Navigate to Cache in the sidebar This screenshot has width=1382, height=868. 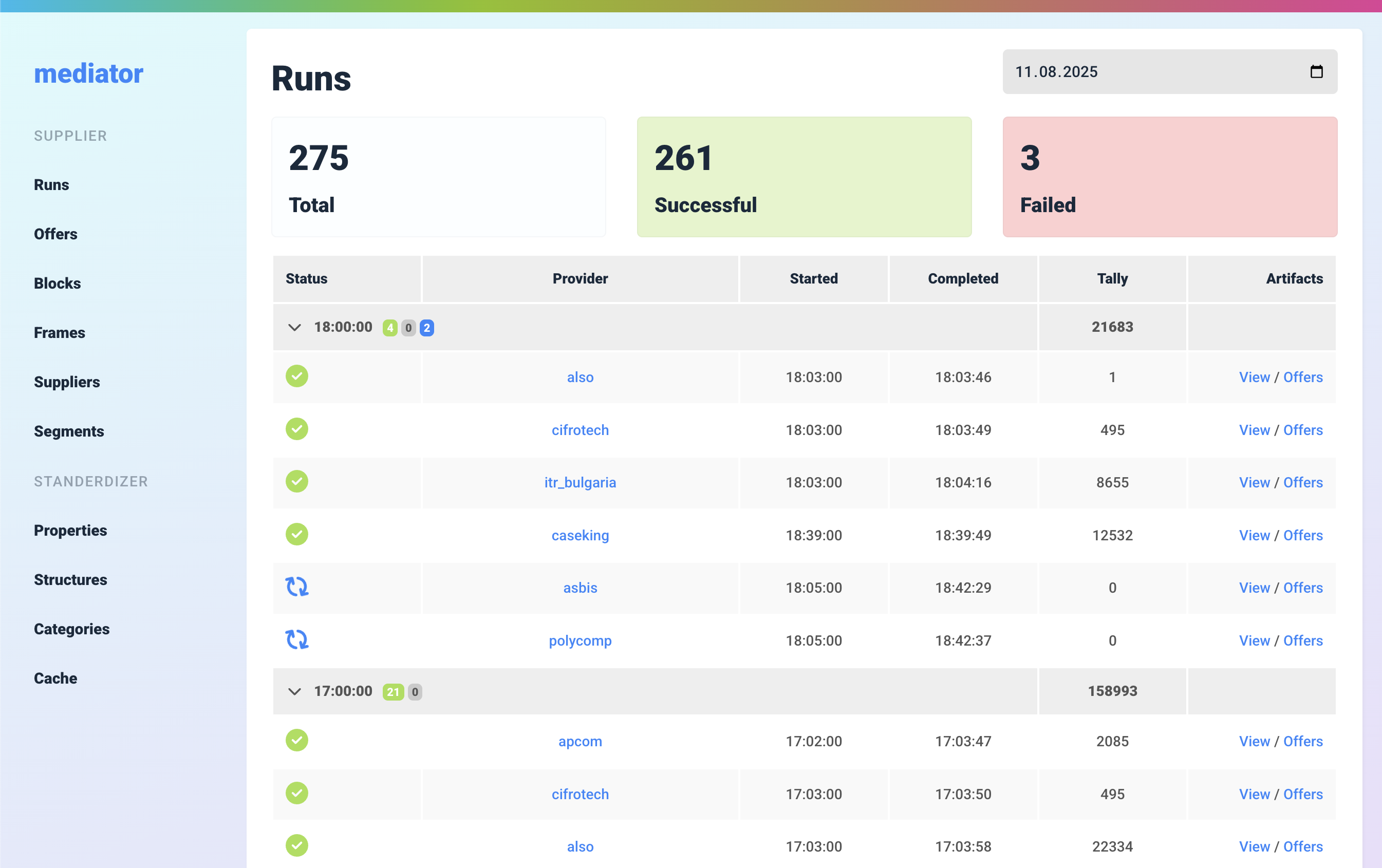tap(54, 677)
